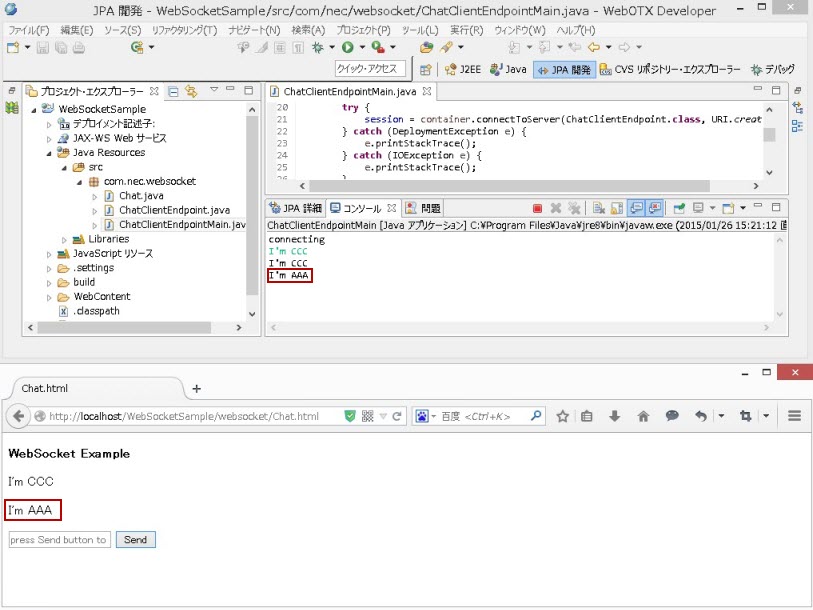Open a new Firefox tab with plus button
Image resolution: width=813 pixels, height=610 pixels.
[x=196, y=388]
